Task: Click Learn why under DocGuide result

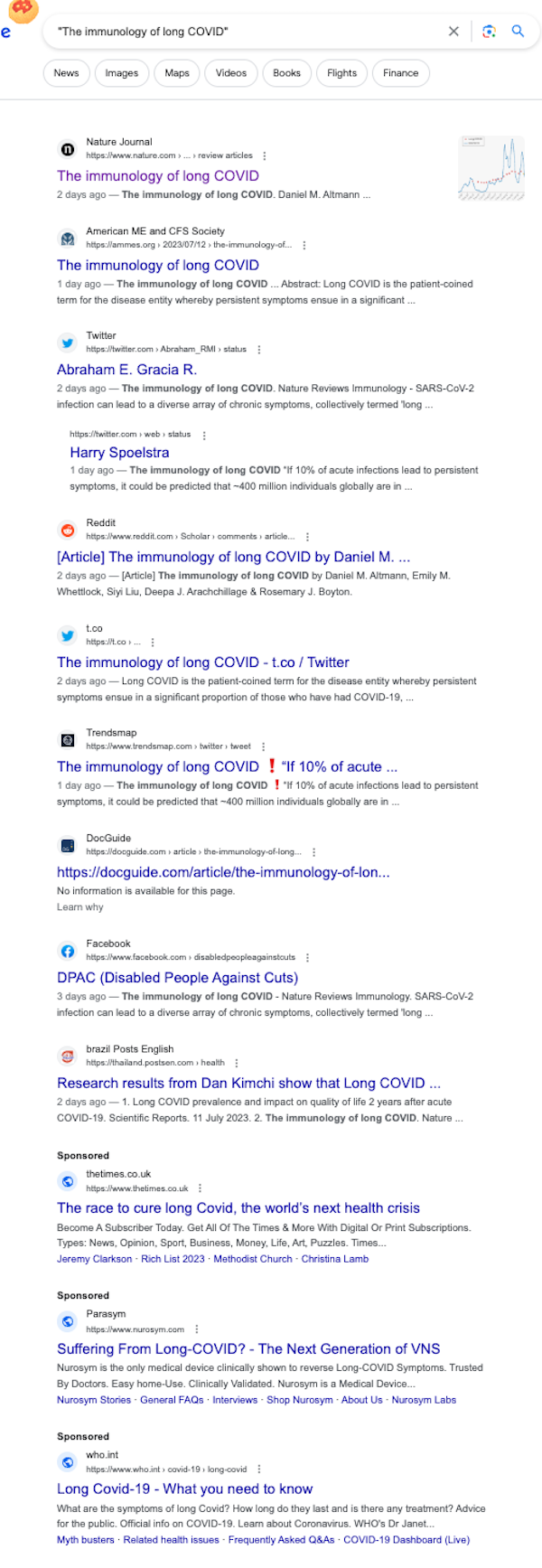Action: click(x=80, y=907)
